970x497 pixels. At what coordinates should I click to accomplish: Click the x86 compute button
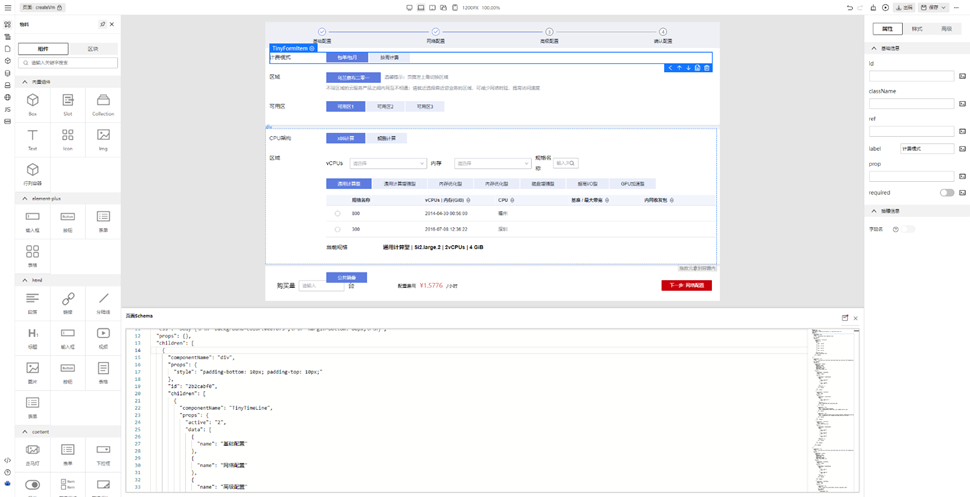tap(346, 138)
